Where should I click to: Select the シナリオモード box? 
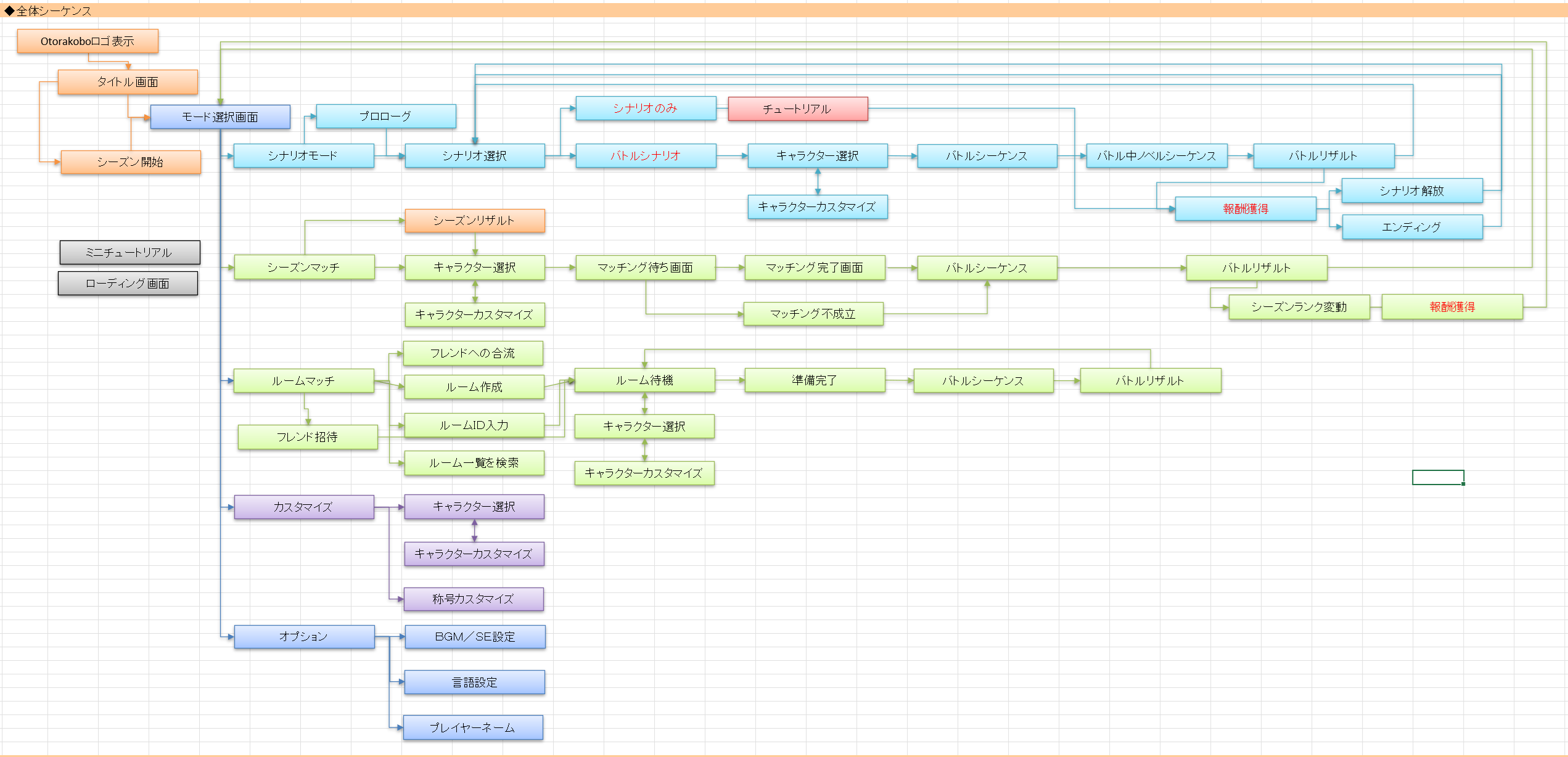coord(303,156)
